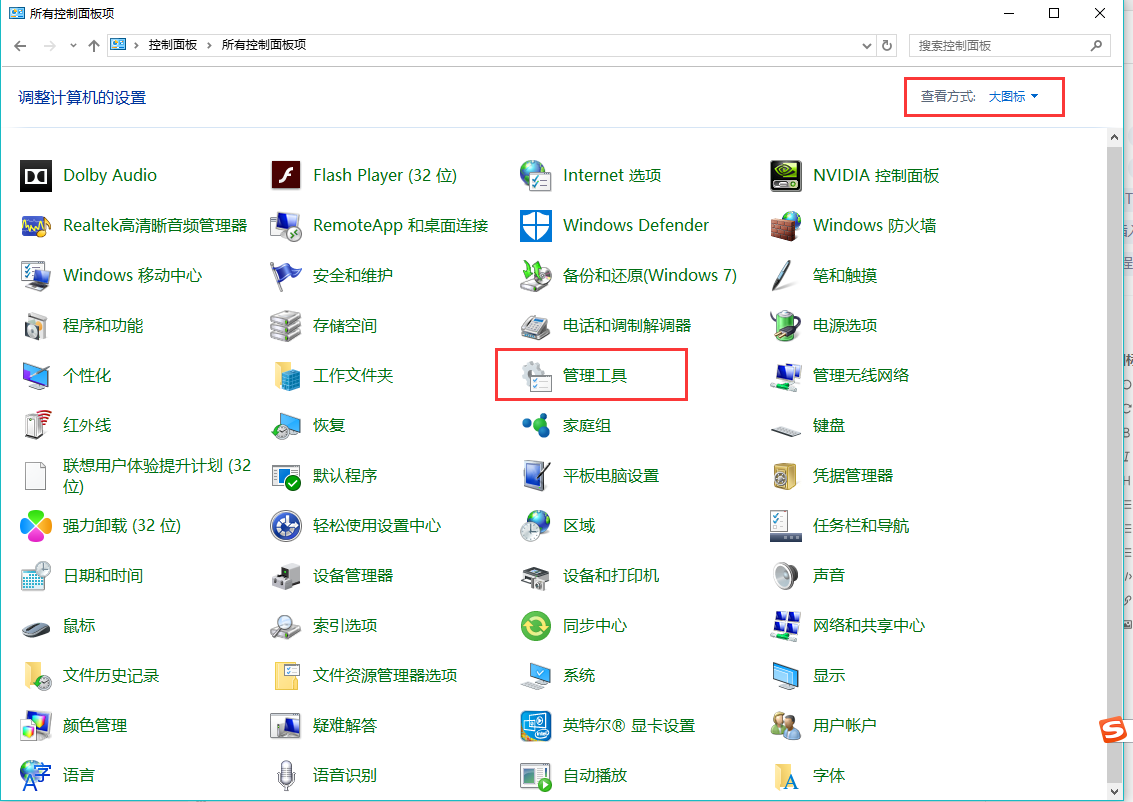1133x802 pixels.
Task: Click the 所有控制面板项 breadcrumb item
Action: 264,45
